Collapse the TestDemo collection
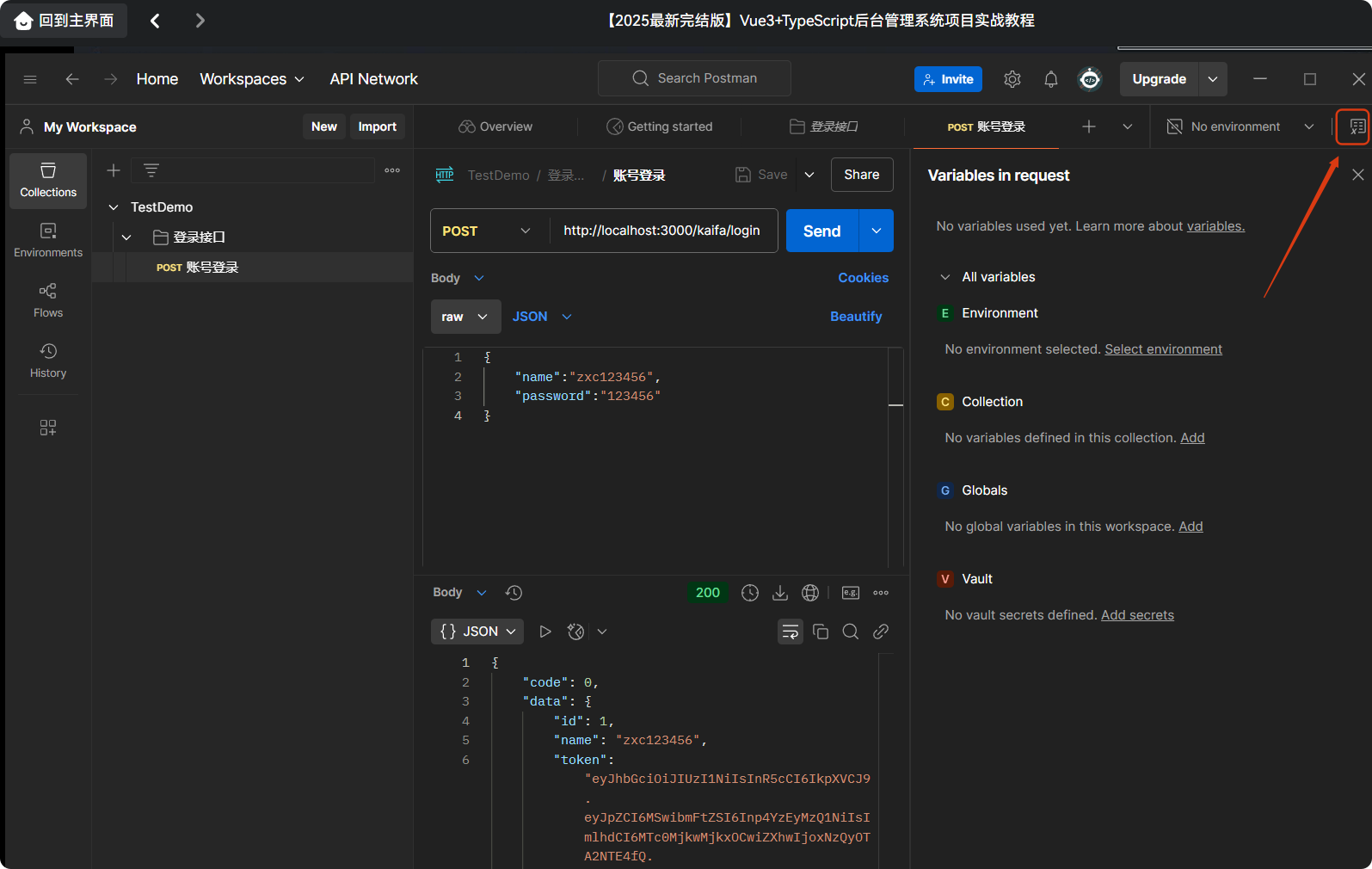 [x=114, y=207]
